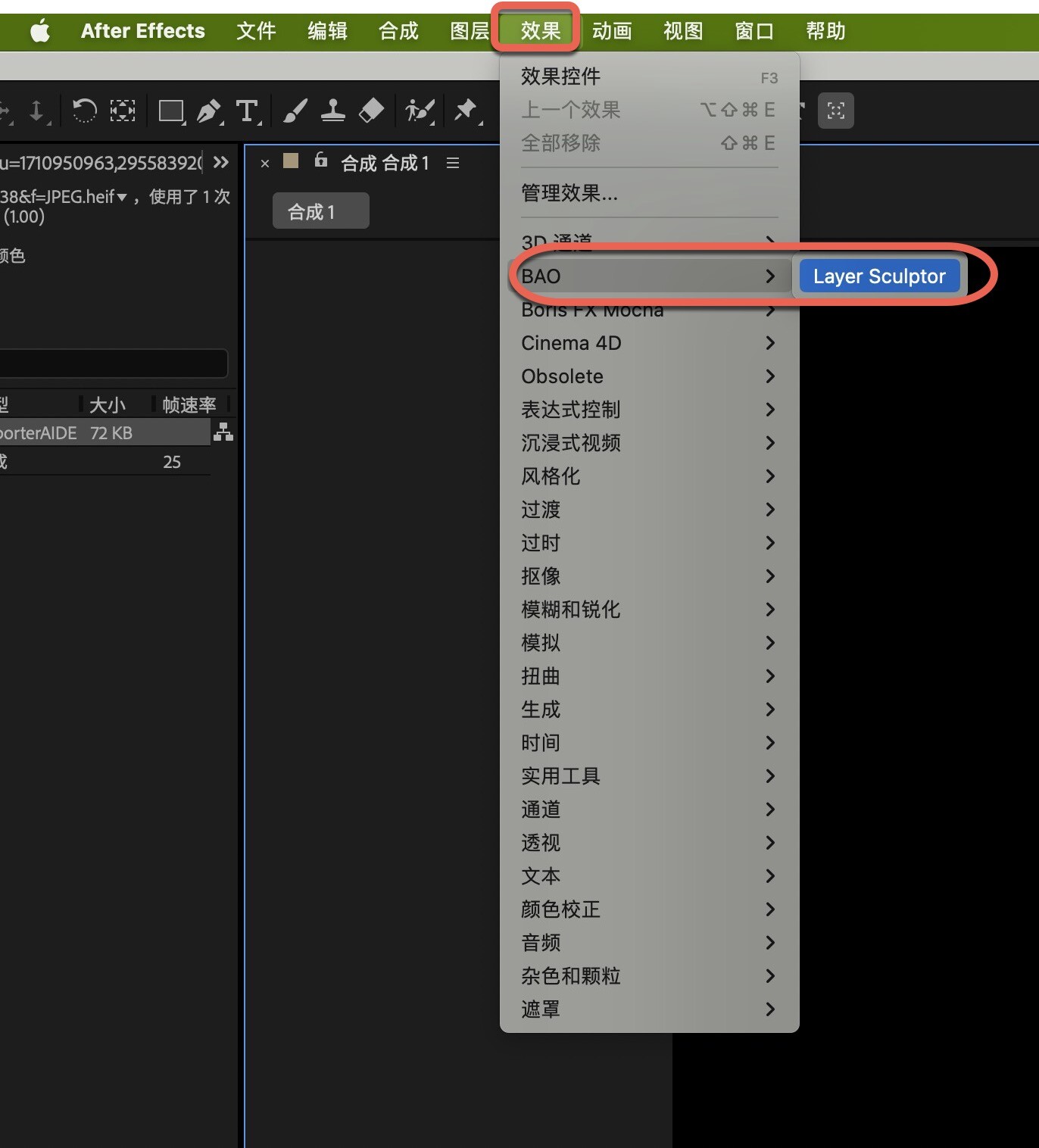
Task: Select the Roto Brush tool
Action: pos(420,111)
